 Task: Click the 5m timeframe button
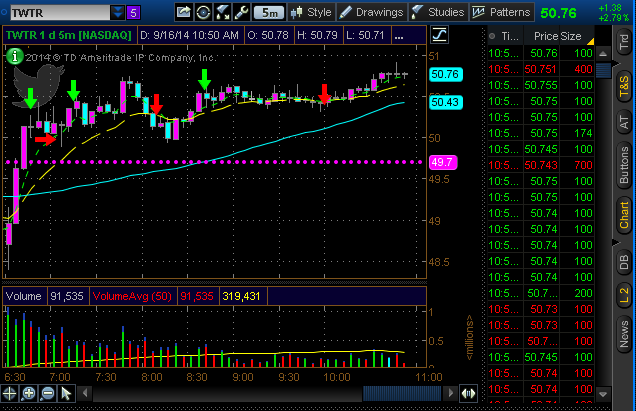pos(269,13)
